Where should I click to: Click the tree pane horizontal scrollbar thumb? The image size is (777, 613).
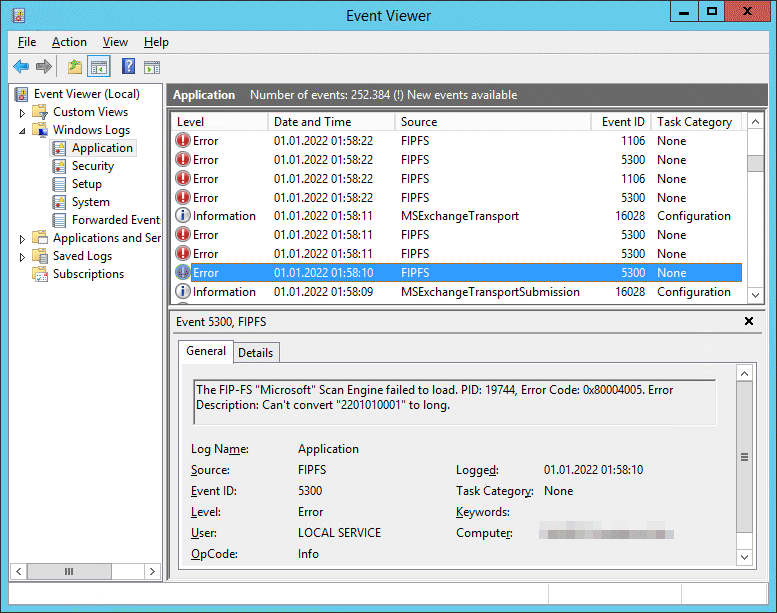point(69,571)
